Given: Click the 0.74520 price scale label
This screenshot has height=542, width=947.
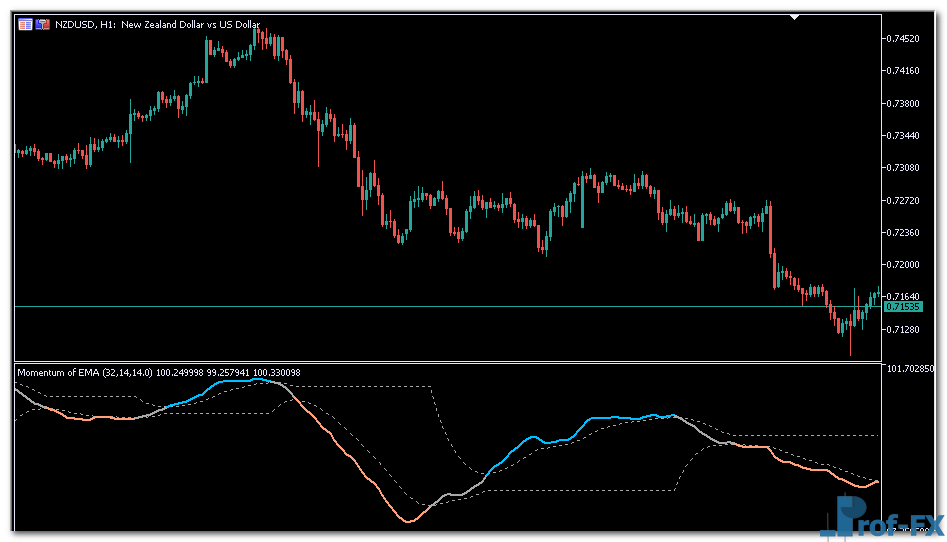Looking at the screenshot, I should pyautogui.click(x=904, y=39).
